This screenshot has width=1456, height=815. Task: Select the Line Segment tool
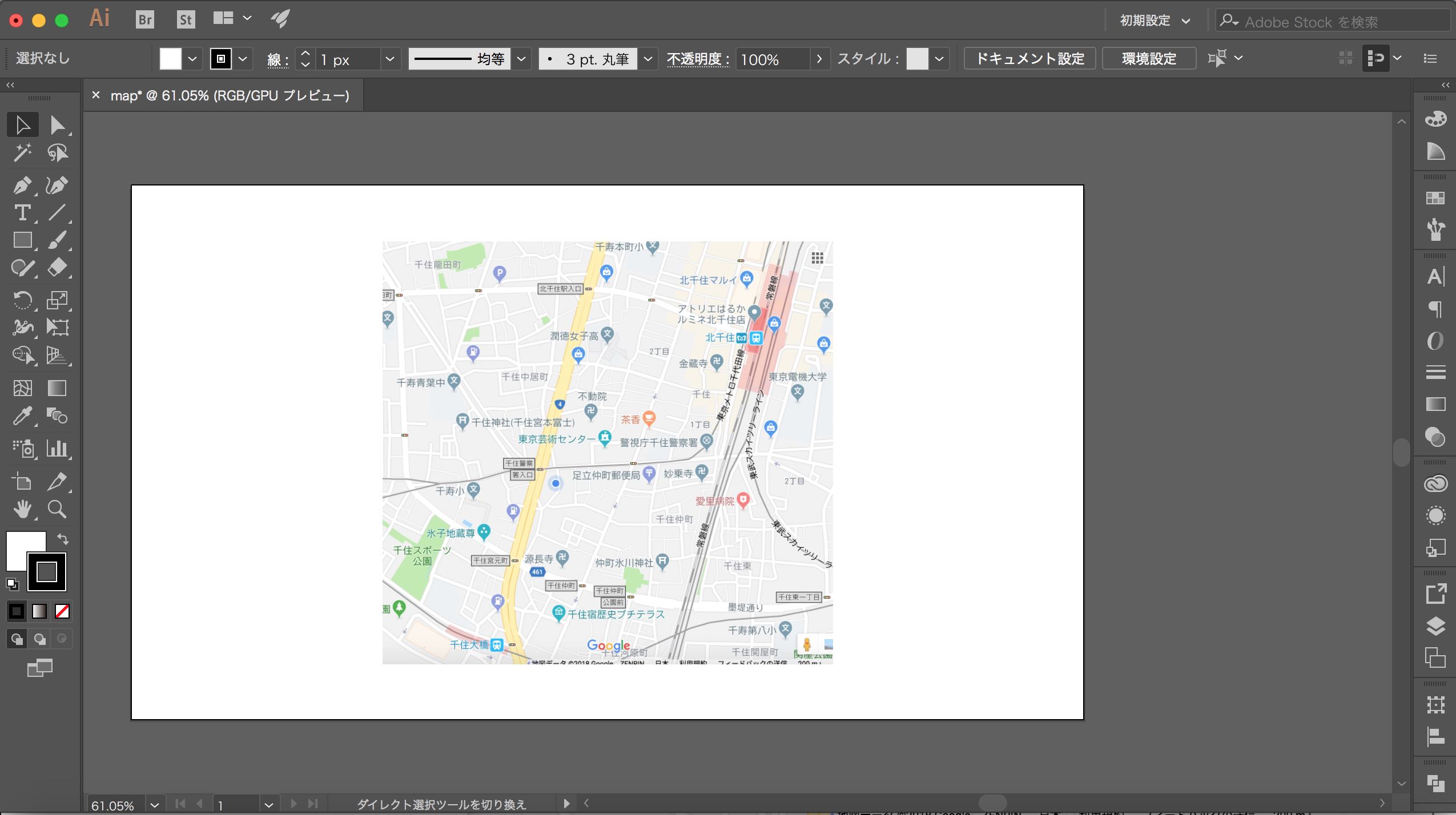[x=57, y=212]
